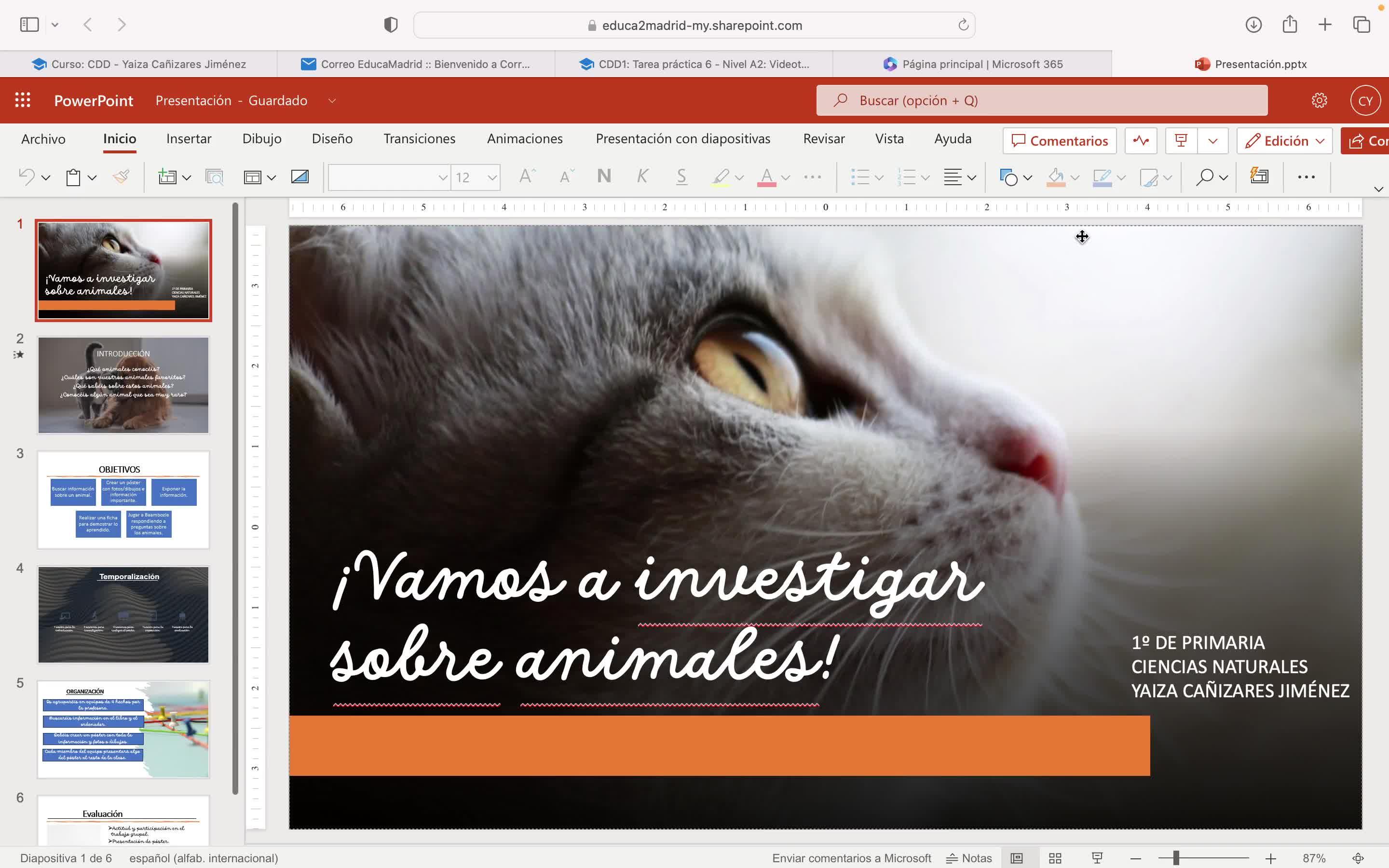
Task: Open the Transiciones ribbon tab
Action: (x=419, y=139)
